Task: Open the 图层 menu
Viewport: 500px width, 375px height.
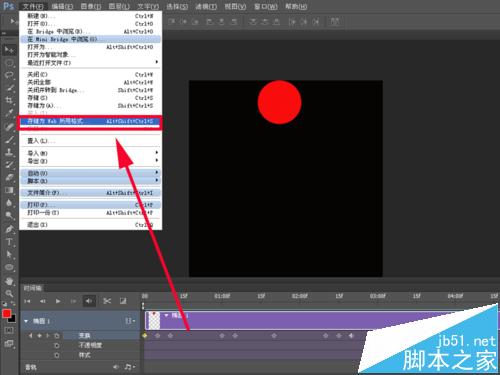Action: [x=119, y=6]
